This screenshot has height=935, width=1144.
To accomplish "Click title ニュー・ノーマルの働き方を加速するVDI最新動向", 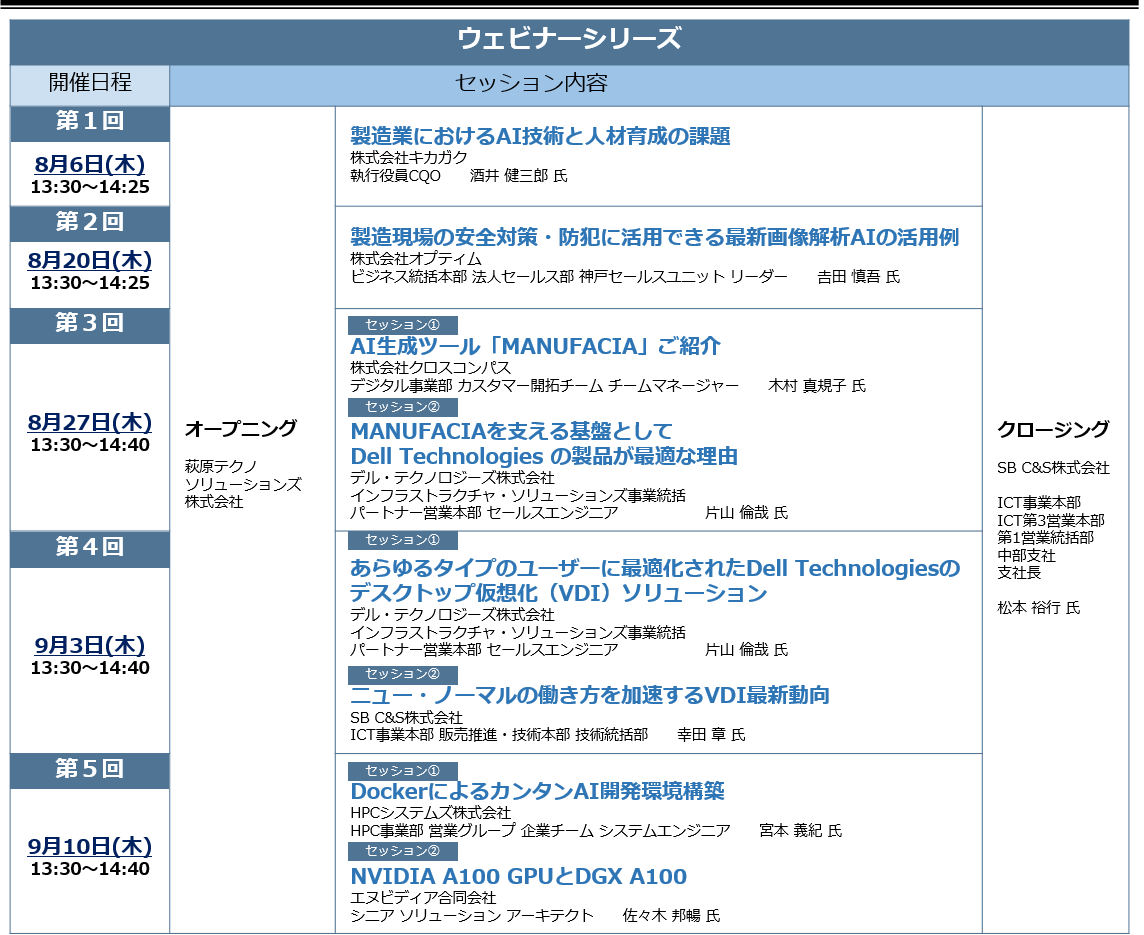I will click(x=590, y=695).
